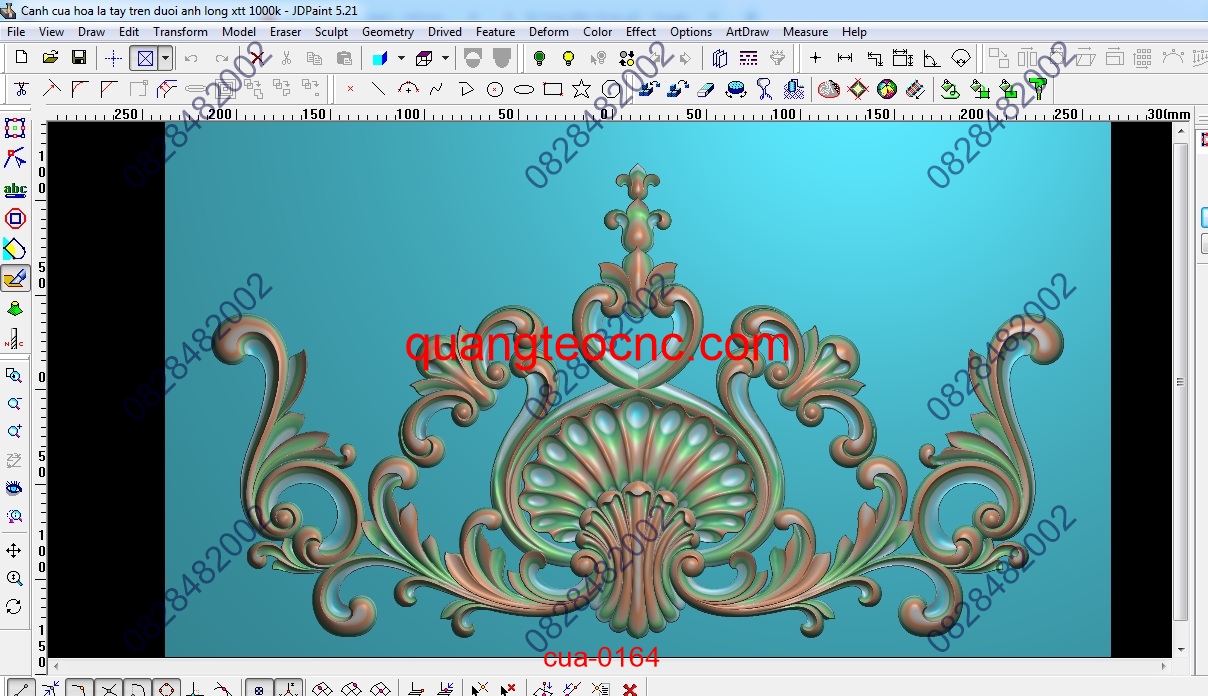Screen dimensions: 1208x696
Task: Click the Save file floppy disk icon
Action: [x=78, y=58]
